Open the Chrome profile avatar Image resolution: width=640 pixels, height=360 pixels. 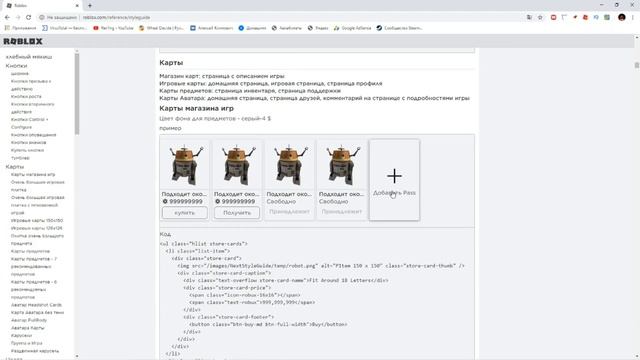click(x=622, y=17)
